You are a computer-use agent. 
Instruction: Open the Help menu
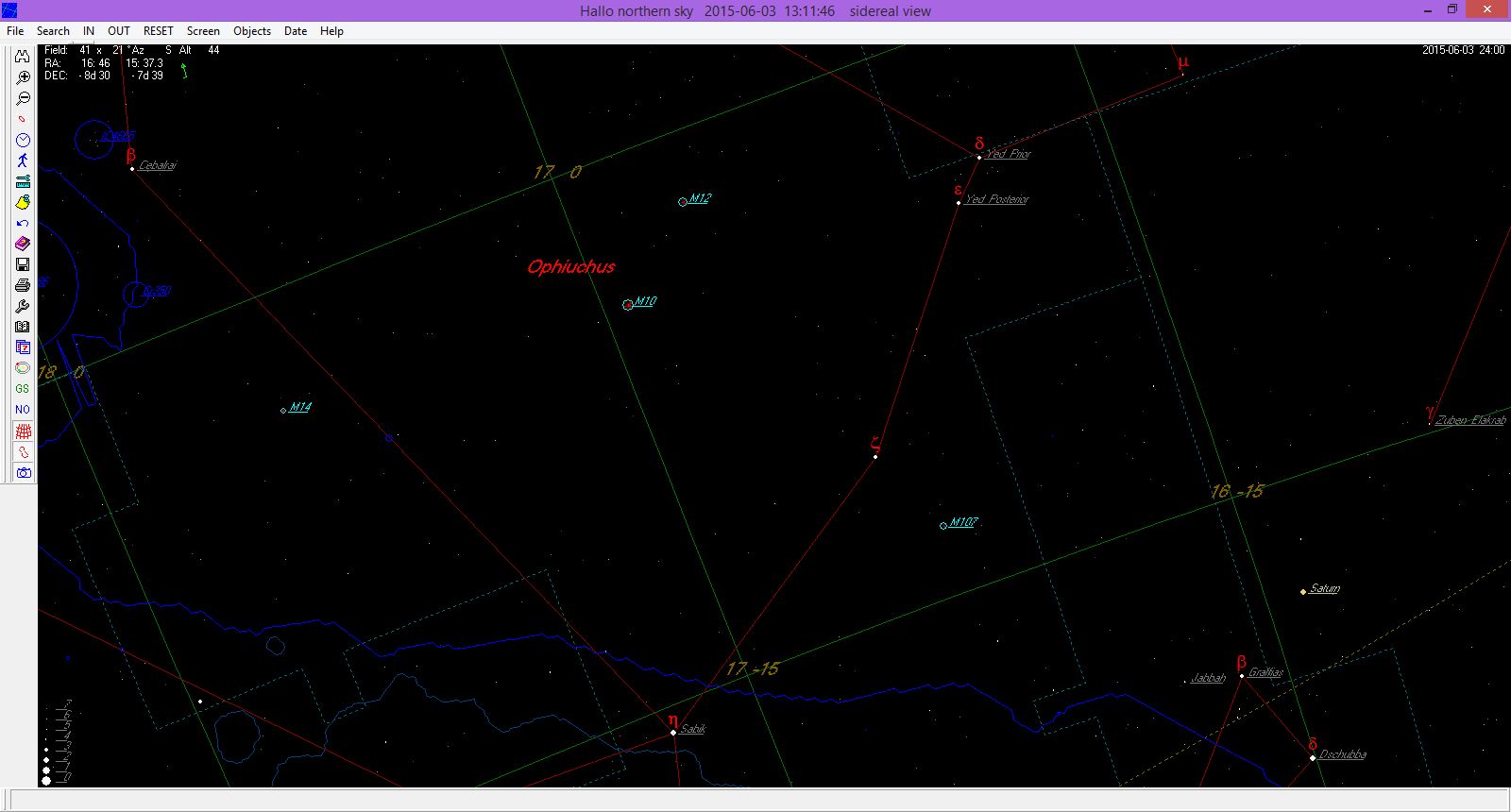tap(331, 31)
